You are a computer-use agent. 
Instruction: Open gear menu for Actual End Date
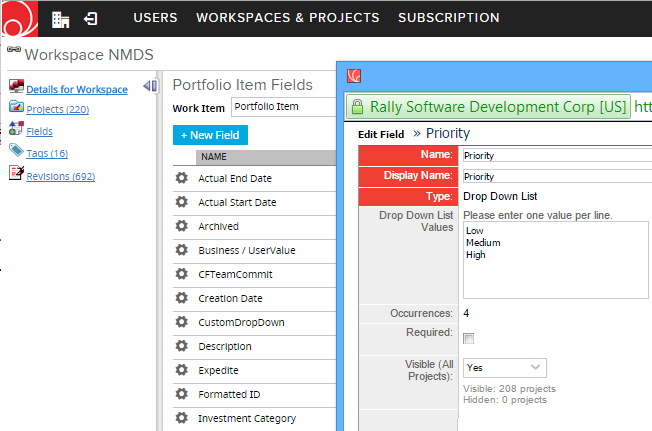(181, 178)
